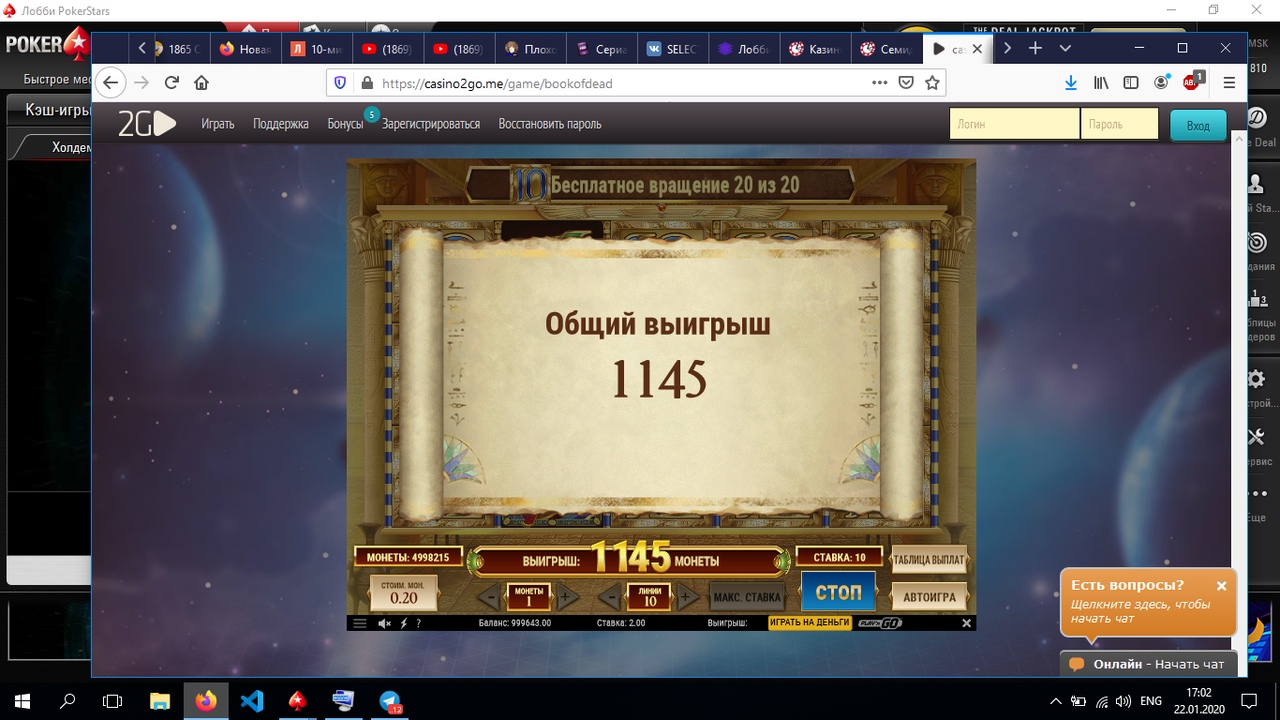Click the blue СТОП button
Screen dimensions: 1280x720
[838, 591]
